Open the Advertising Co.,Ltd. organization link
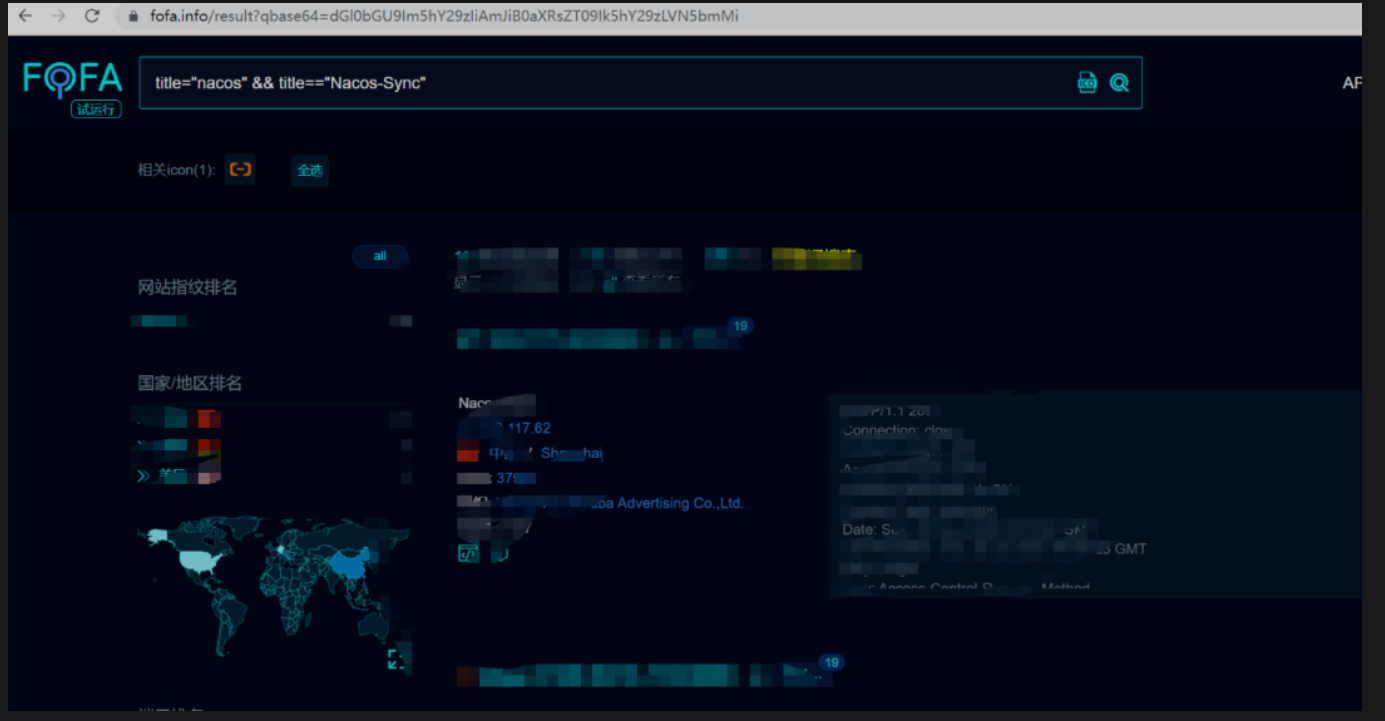 click(x=679, y=504)
